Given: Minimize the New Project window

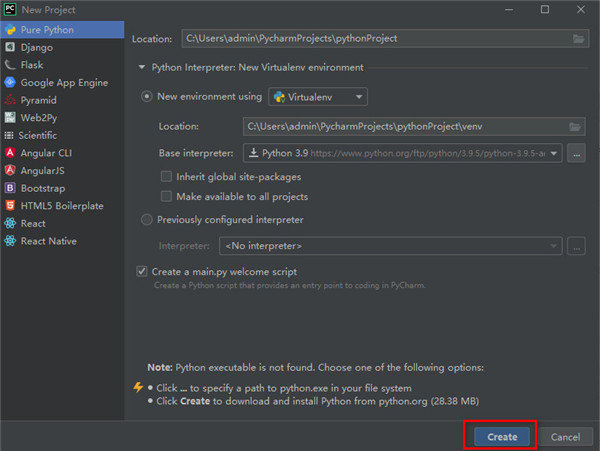Looking at the screenshot, I should pos(509,10).
